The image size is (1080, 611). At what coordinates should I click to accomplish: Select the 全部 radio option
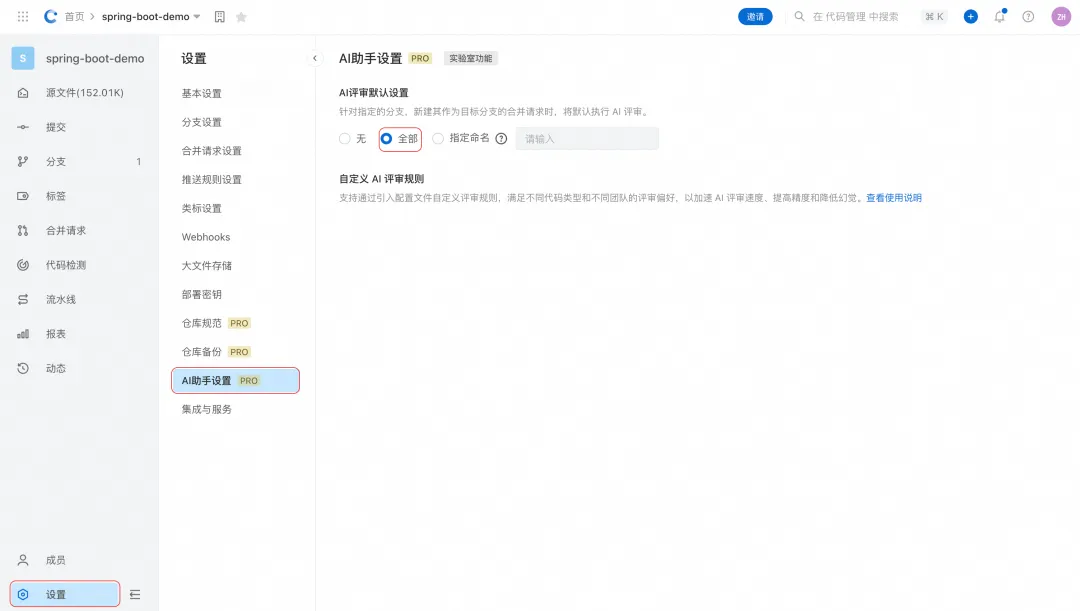(386, 138)
